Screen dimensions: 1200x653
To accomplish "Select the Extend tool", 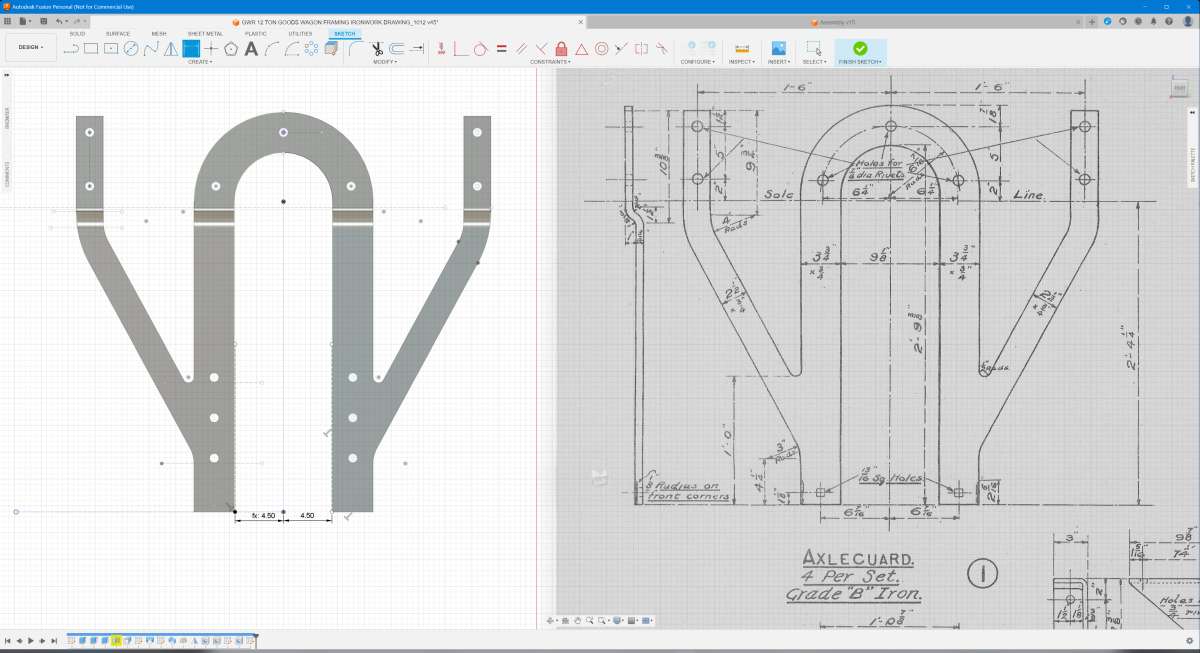I will coord(417,47).
